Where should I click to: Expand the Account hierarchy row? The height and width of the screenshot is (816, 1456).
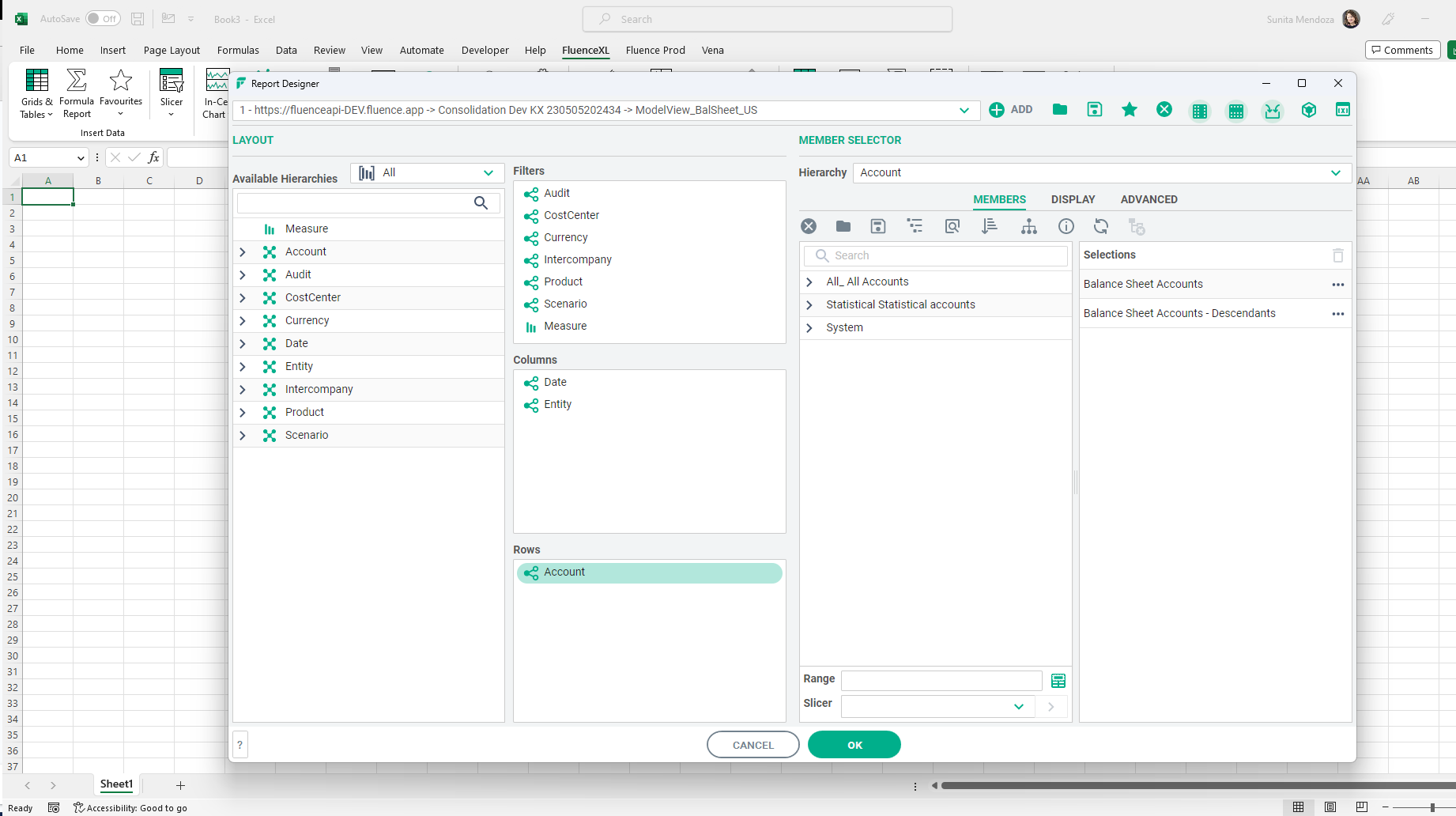[x=243, y=252]
